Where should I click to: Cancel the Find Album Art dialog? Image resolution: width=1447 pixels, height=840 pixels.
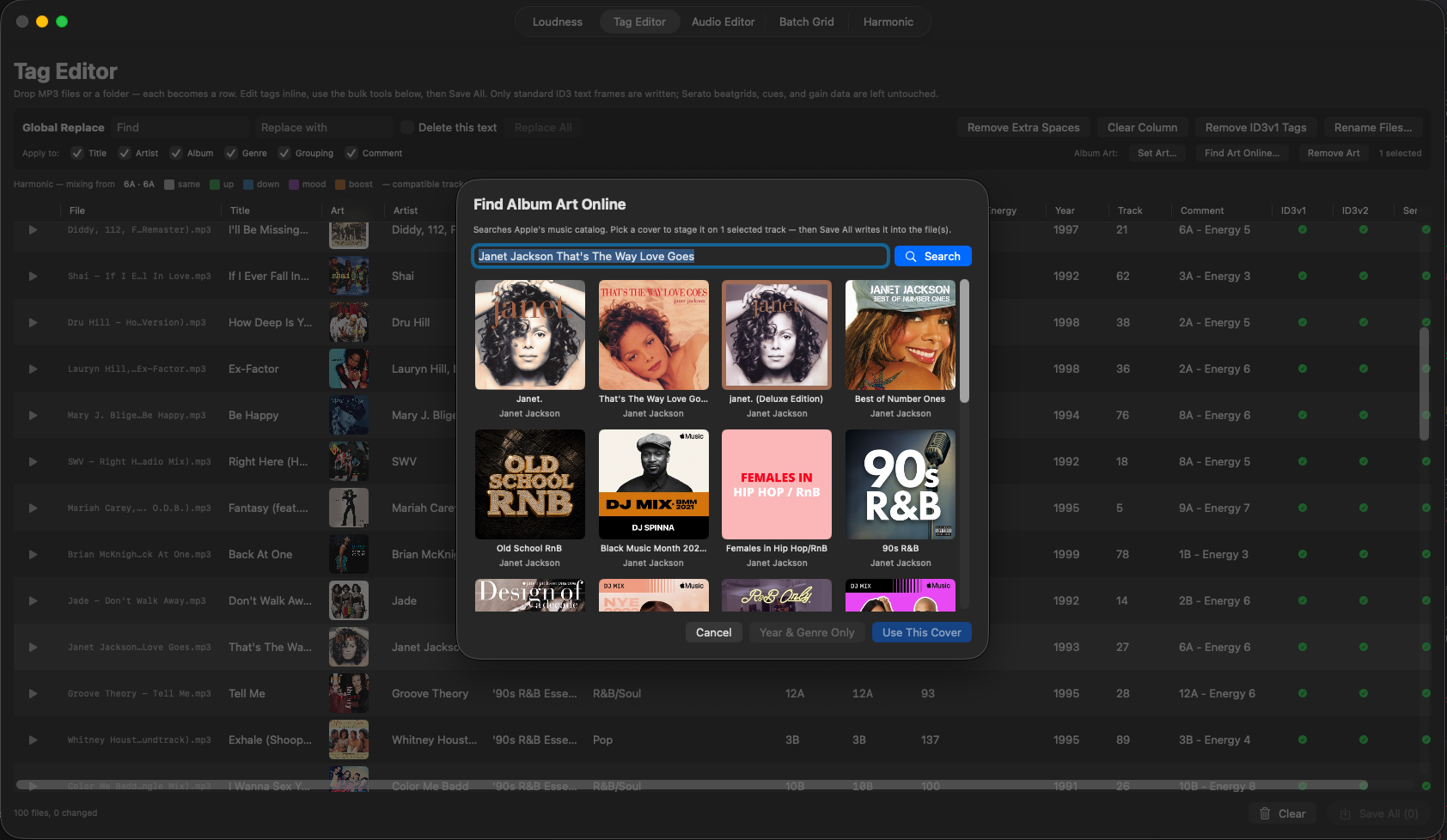pyautogui.click(x=713, y=632)
